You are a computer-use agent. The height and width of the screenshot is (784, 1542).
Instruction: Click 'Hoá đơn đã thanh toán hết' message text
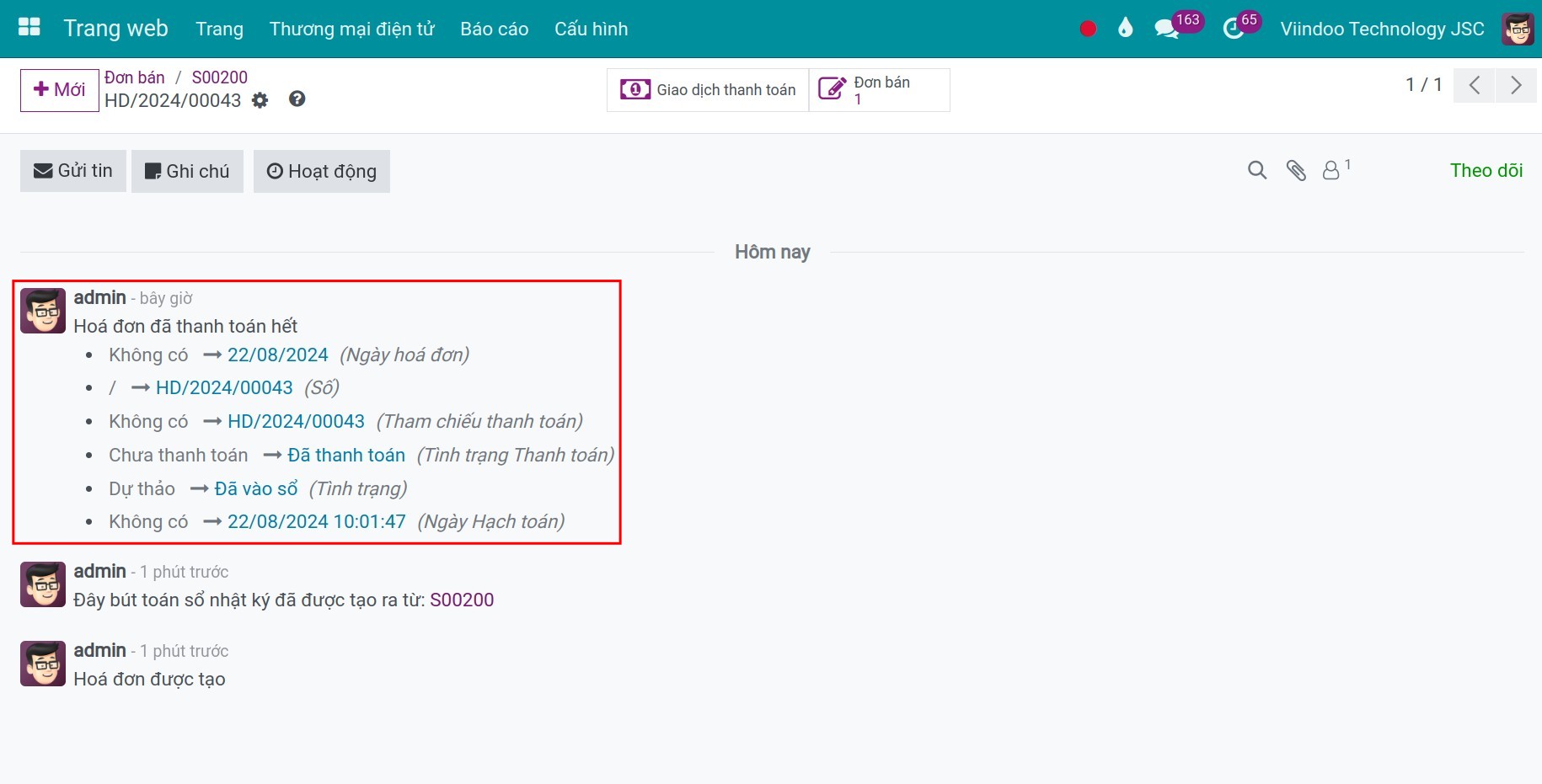(185, 326)
